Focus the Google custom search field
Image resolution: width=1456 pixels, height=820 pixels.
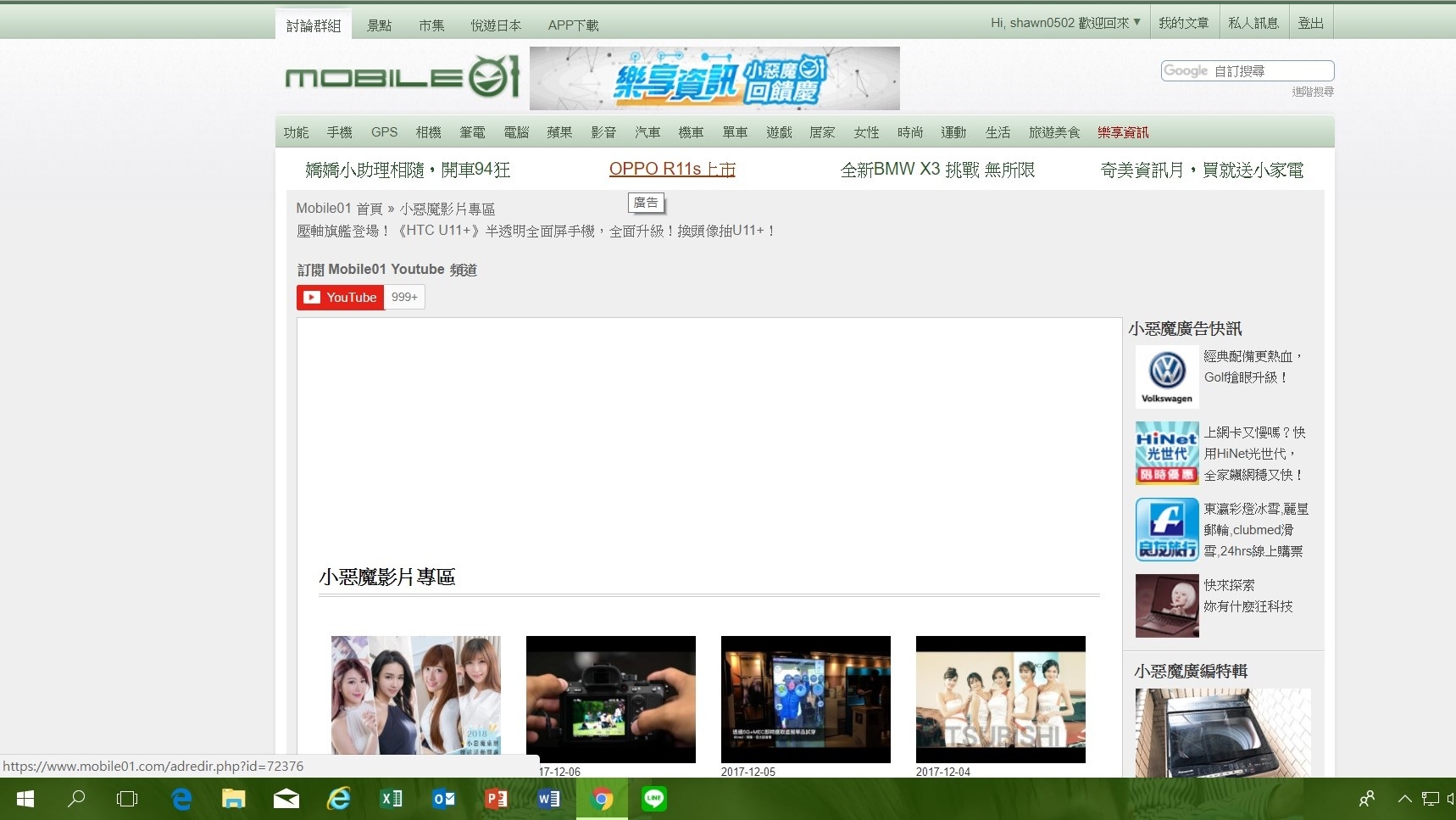point(1248,71)
